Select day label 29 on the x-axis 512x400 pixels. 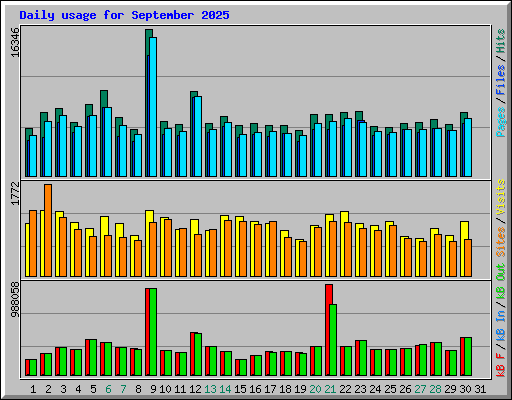(450, 389)
